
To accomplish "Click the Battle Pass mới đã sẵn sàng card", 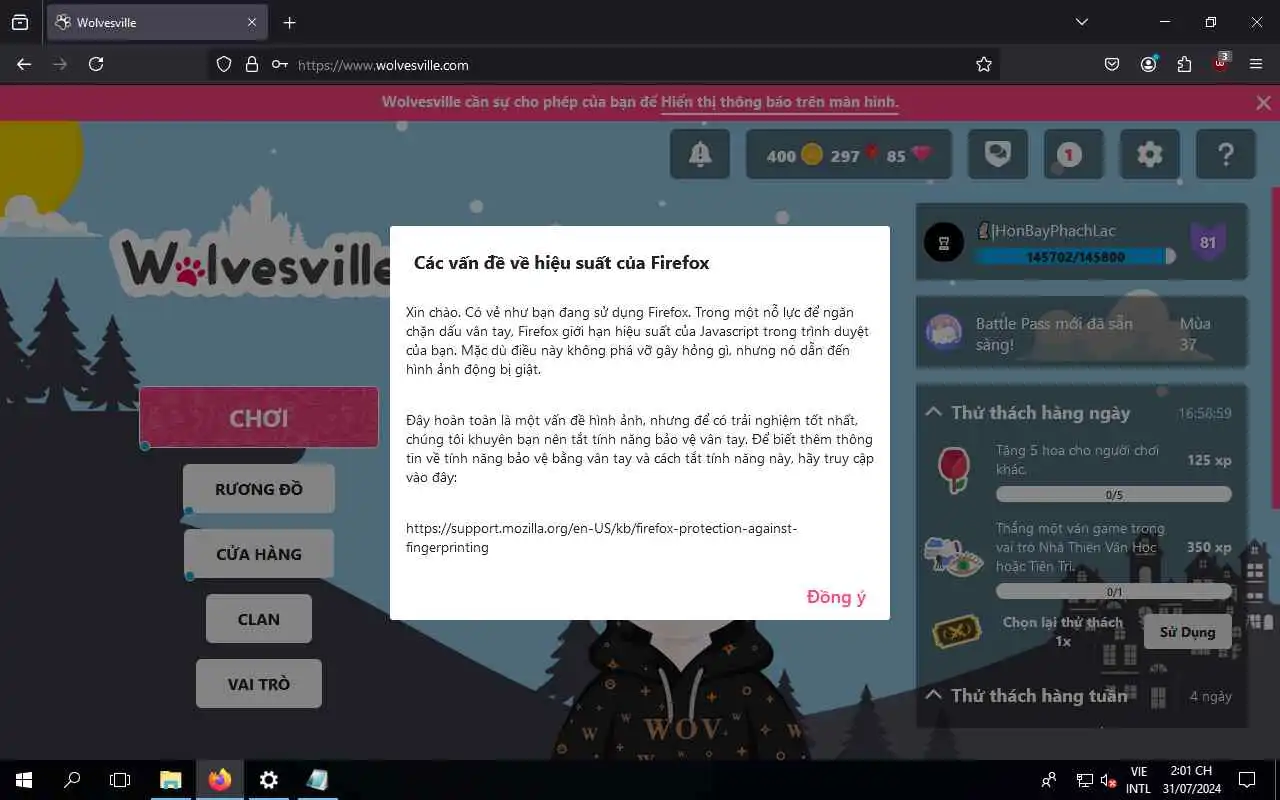I will coord(1082,333).
